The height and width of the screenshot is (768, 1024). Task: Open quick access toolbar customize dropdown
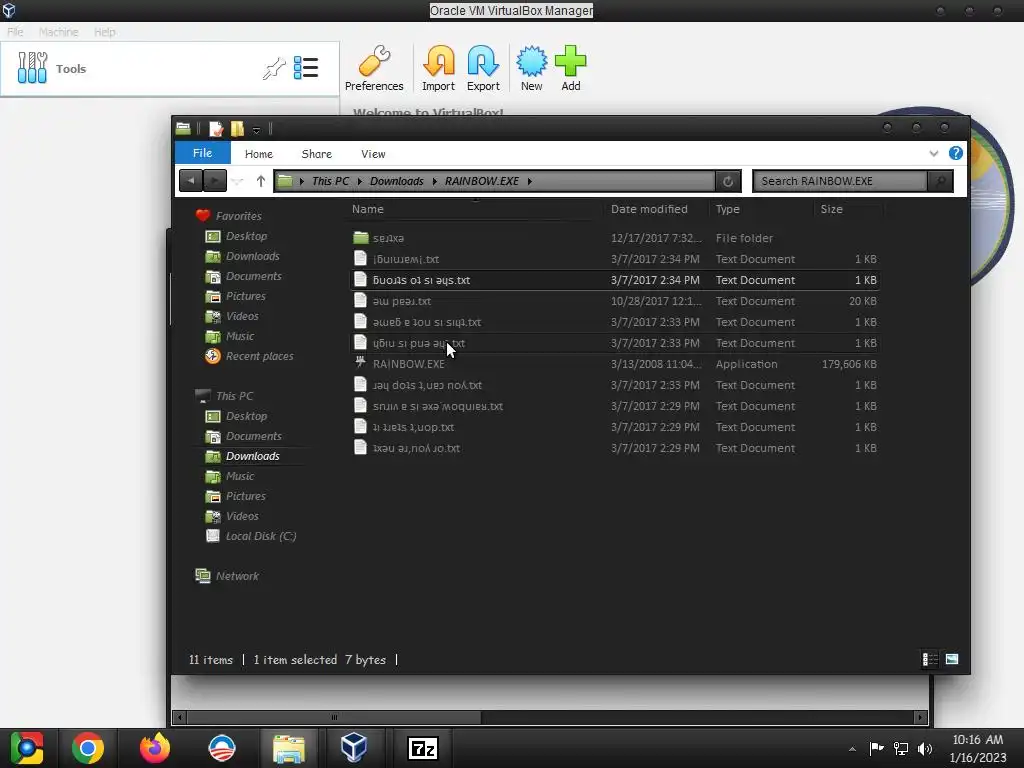point(257,129)
